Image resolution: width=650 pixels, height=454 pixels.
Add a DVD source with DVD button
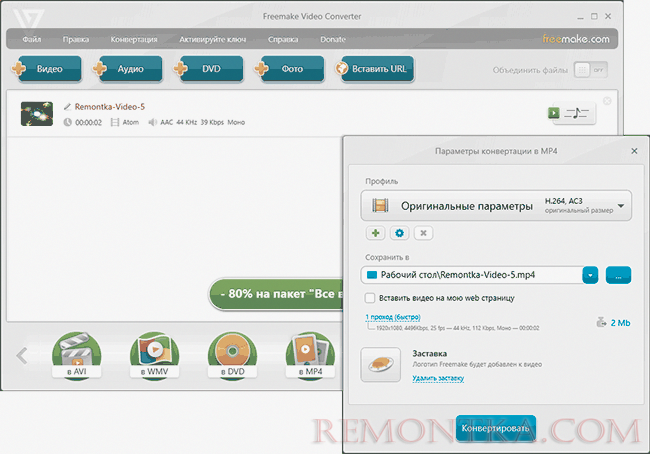pos(211,69)
